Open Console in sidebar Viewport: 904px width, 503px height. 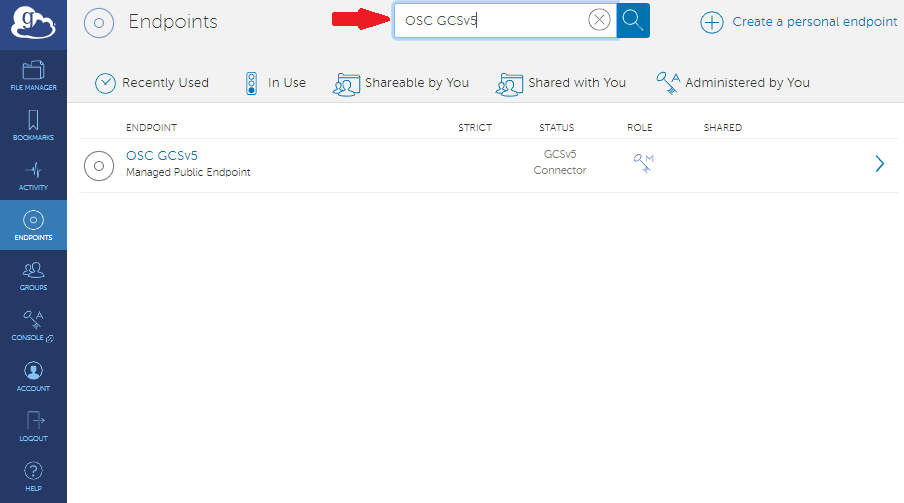(x=33, y=325)
